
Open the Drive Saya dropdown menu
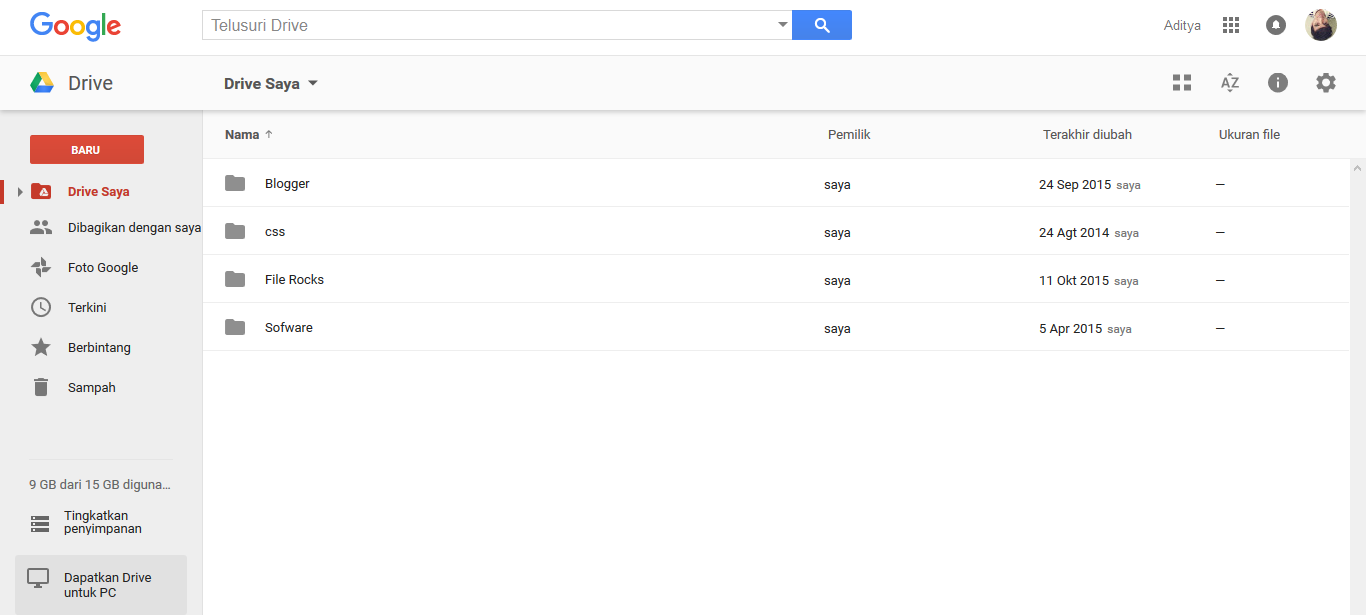click(271, 83)
